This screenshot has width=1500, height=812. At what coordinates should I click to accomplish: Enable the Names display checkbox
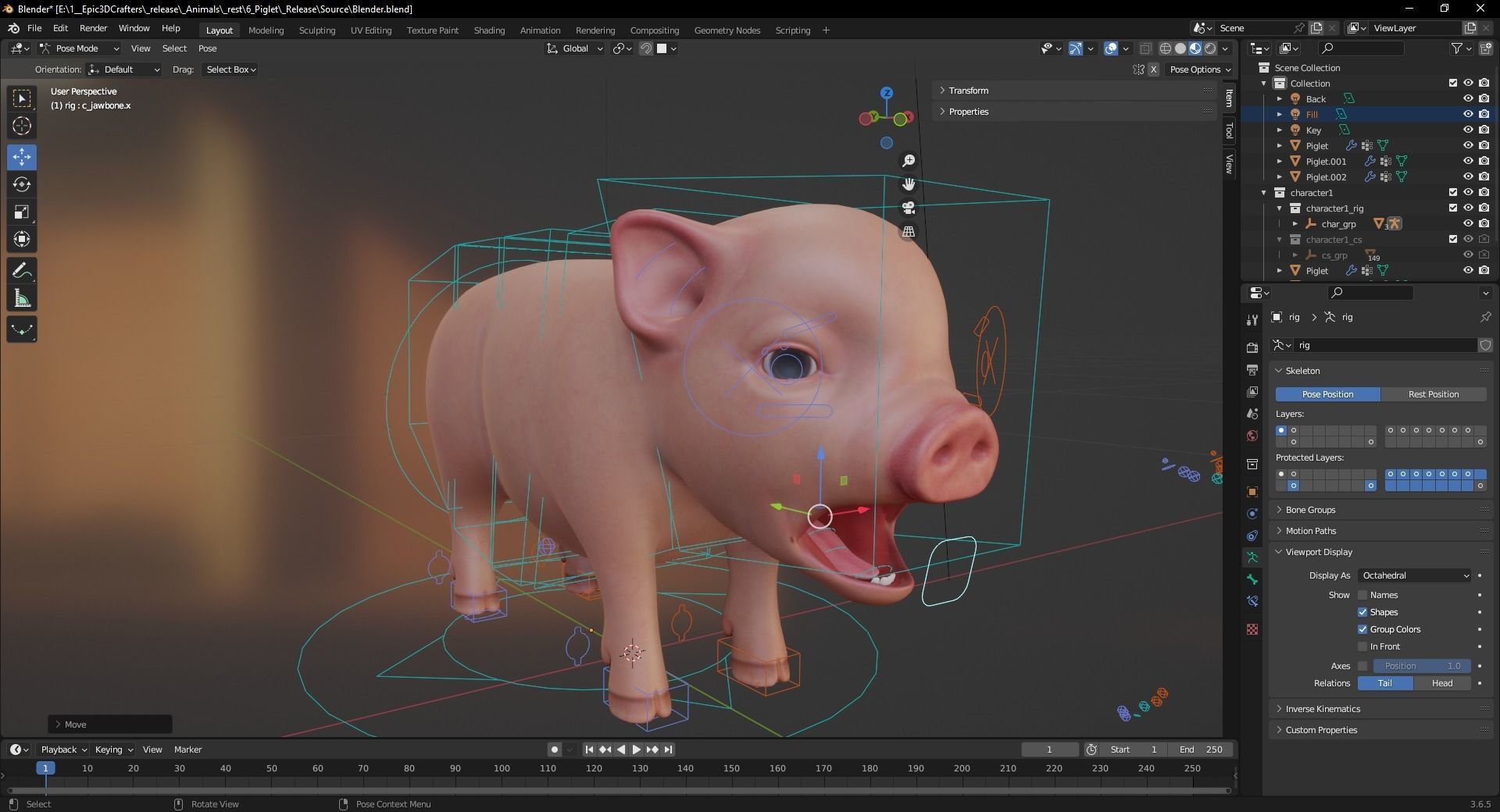tap(1362, 595)
